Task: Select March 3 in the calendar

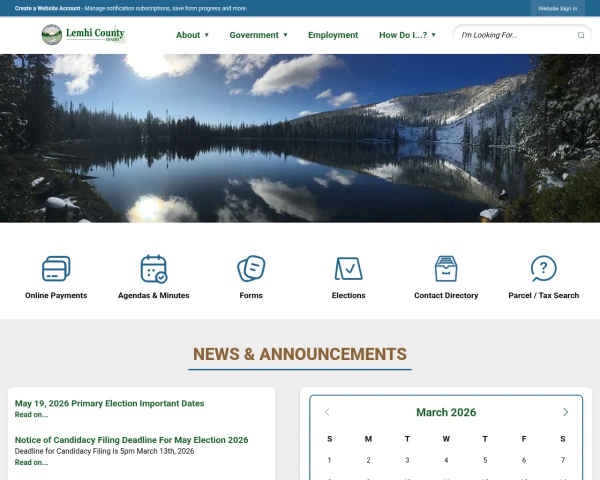Action: 407,460
